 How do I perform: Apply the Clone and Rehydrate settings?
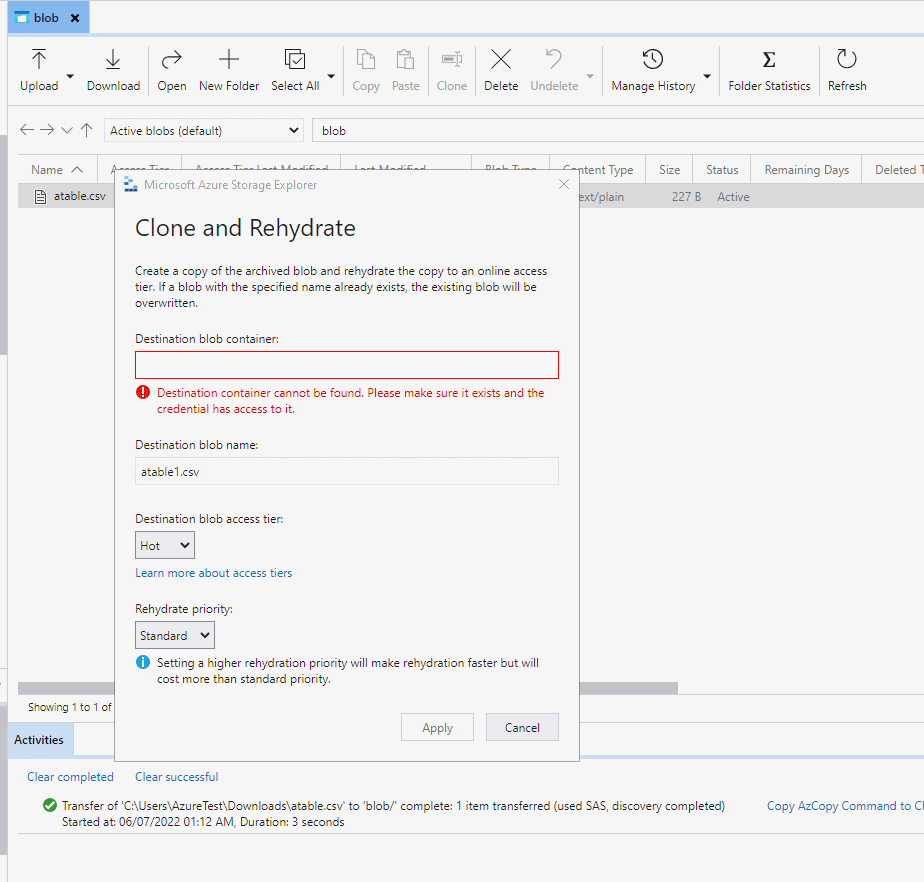click(x=437, y=727)
